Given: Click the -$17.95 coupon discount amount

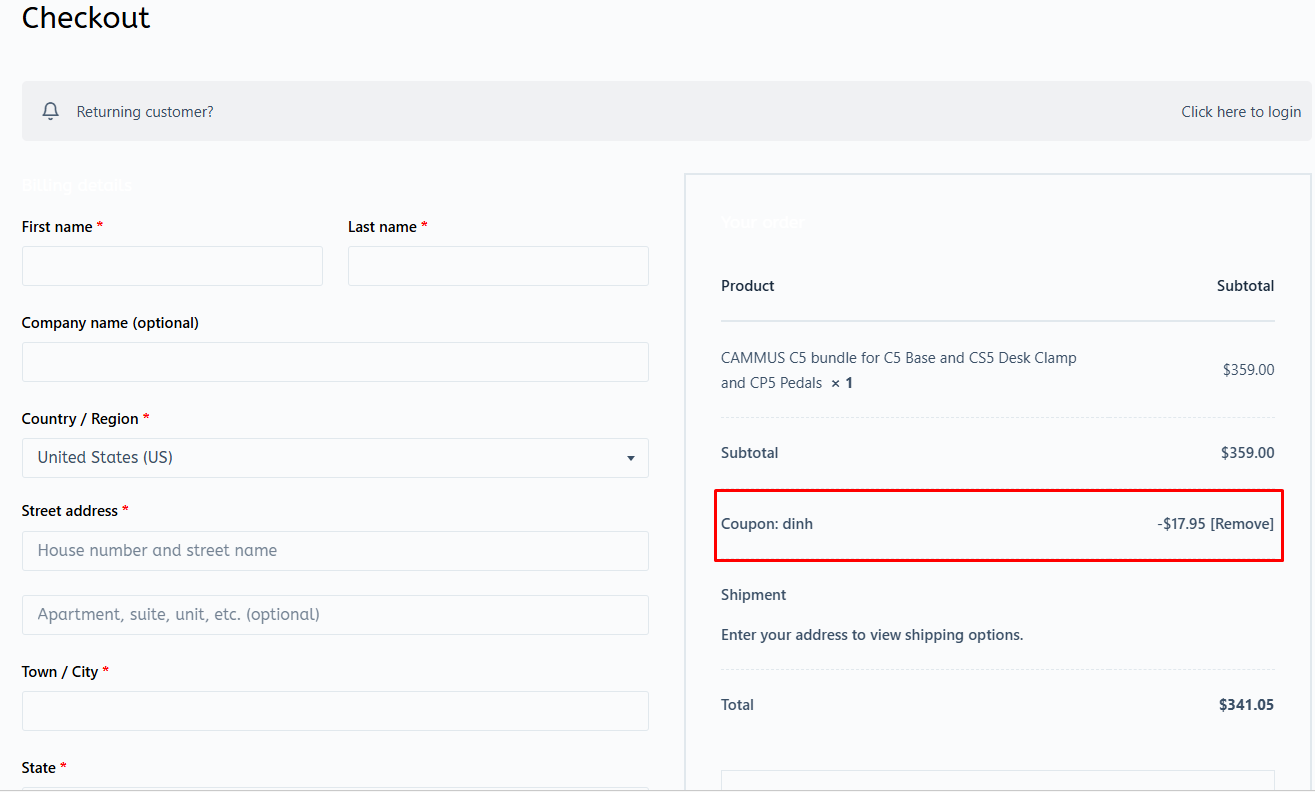Looking at the screenshot, I should (1181, 524).
